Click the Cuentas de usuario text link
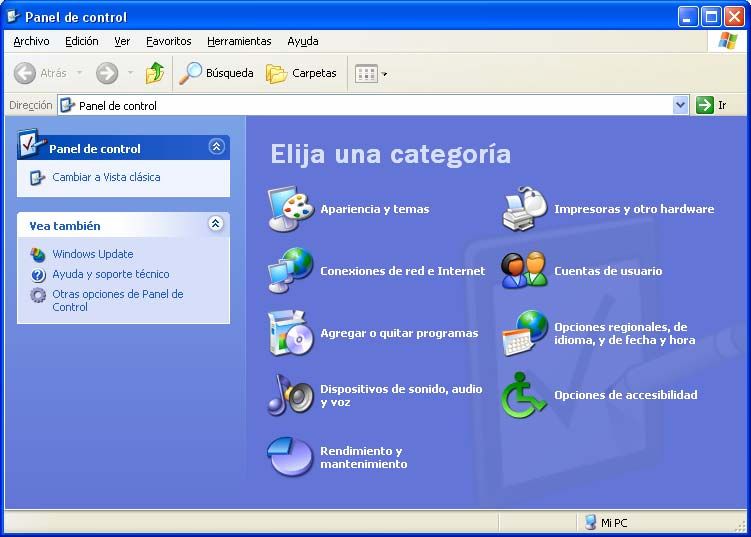 point(608,271)
